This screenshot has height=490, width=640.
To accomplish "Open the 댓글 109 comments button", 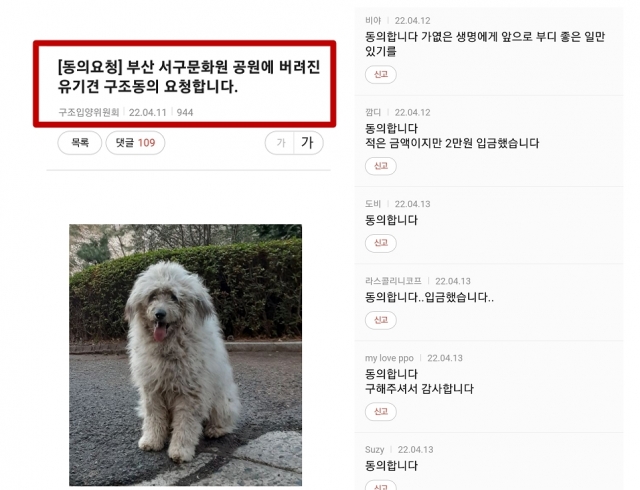I will (x=135, y=143).
